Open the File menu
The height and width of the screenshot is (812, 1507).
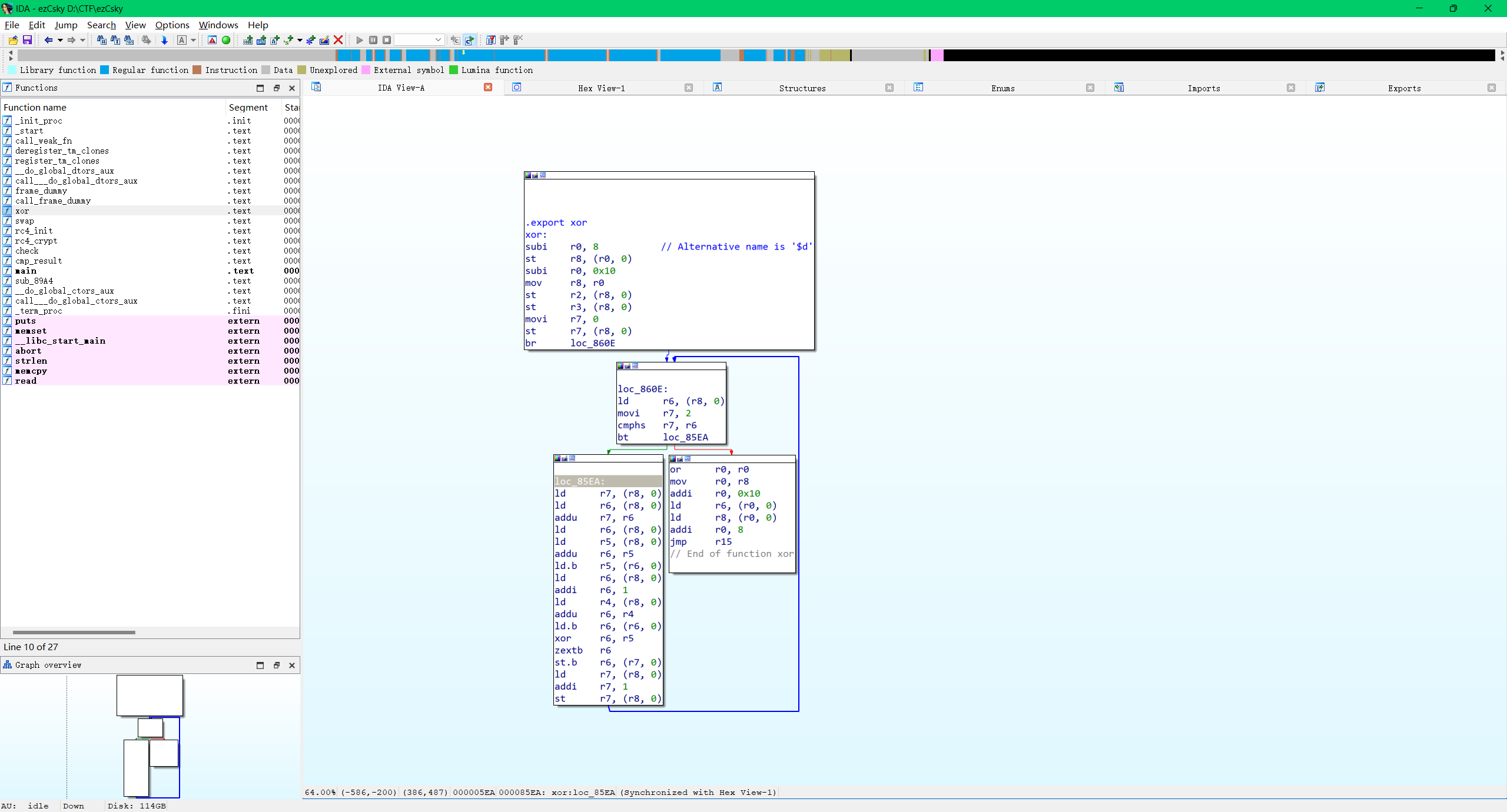tap(12, 25)
